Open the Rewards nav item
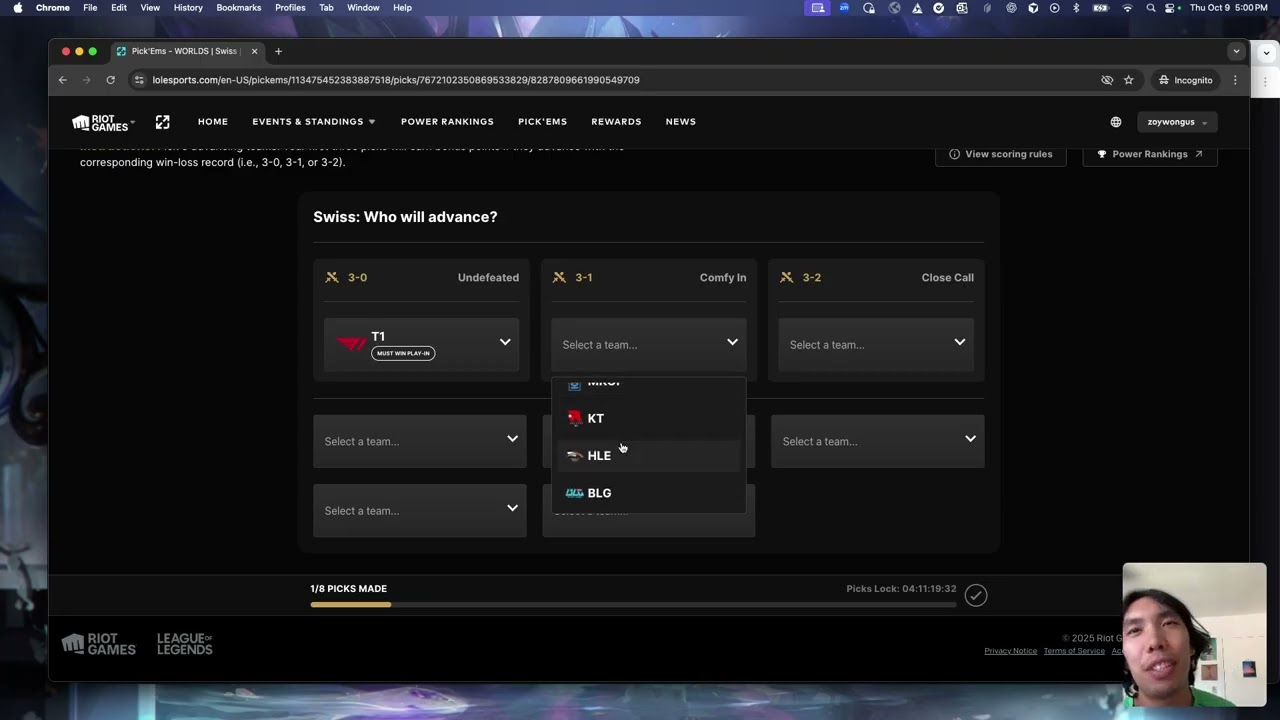 click(616, 122)
